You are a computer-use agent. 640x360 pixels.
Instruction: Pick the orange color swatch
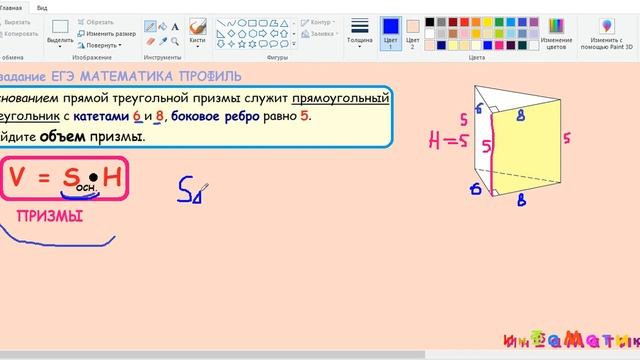[x=476, y=22]
